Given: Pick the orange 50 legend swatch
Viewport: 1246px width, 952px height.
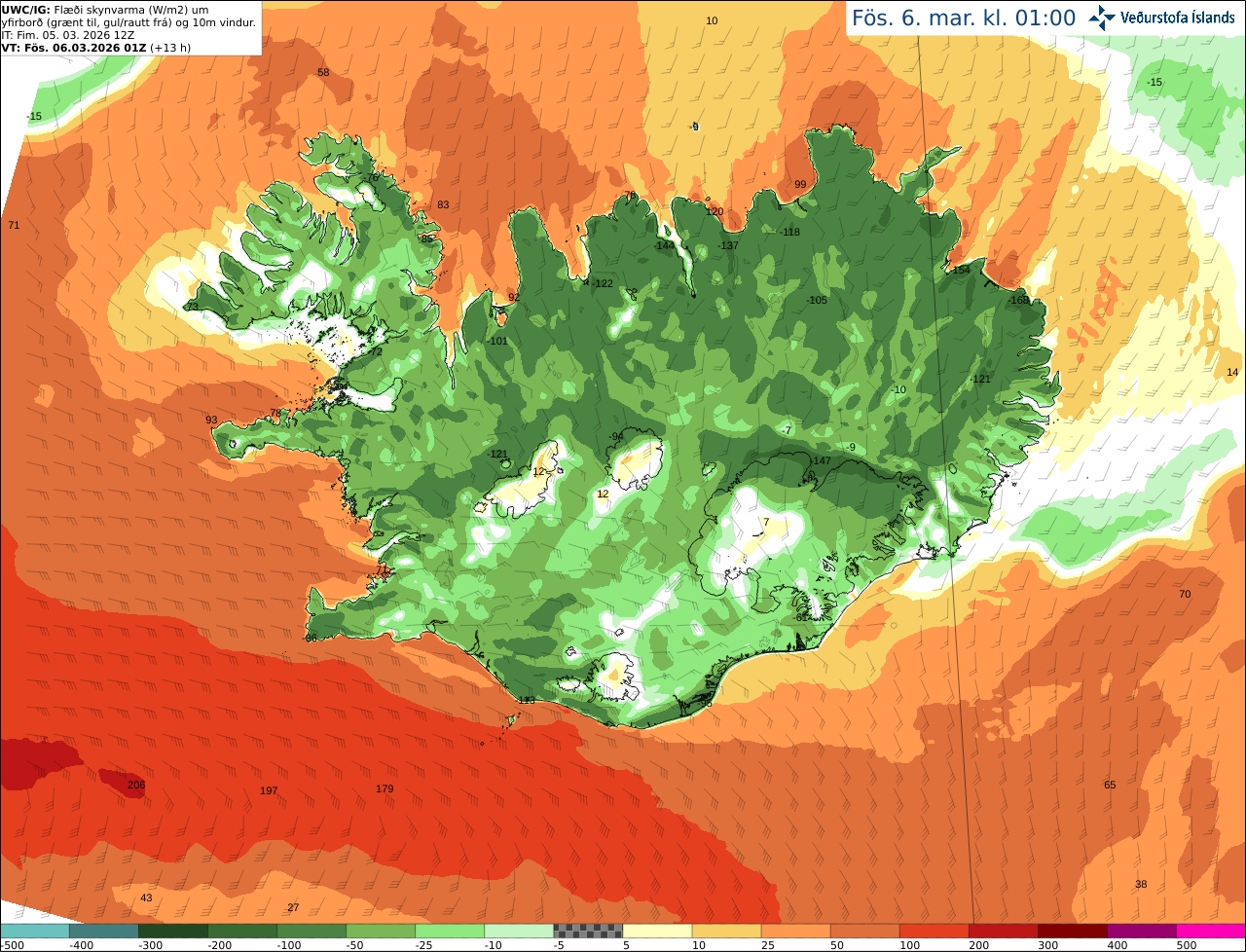Looking at the screenshot, I should [x=864, y=931].
